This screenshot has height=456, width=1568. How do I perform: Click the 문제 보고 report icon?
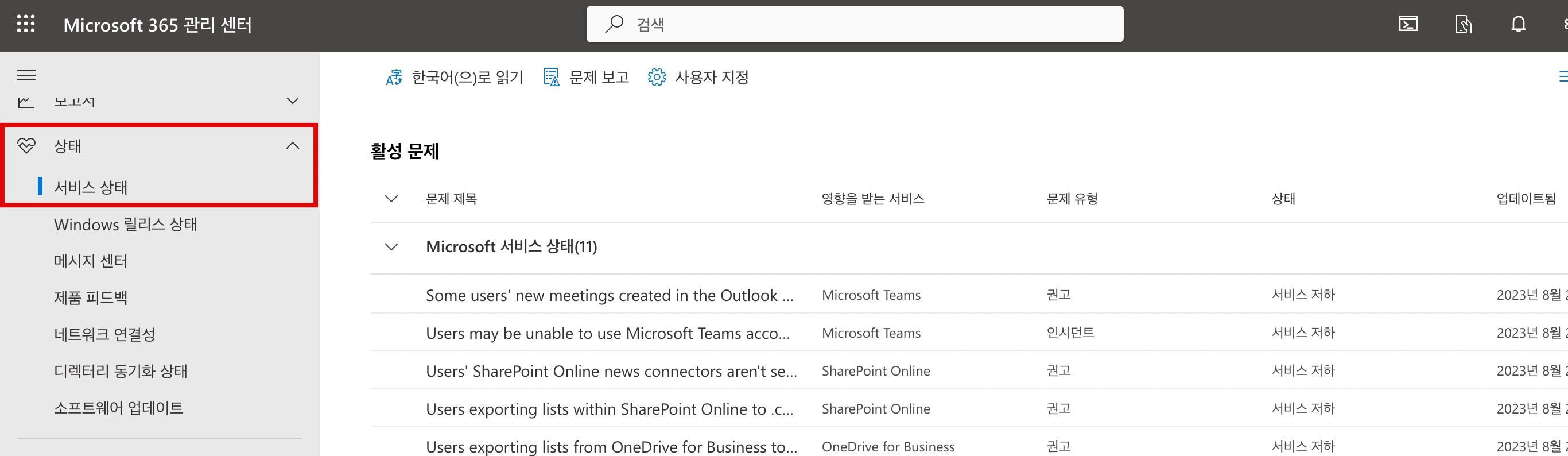pos(552,78)
